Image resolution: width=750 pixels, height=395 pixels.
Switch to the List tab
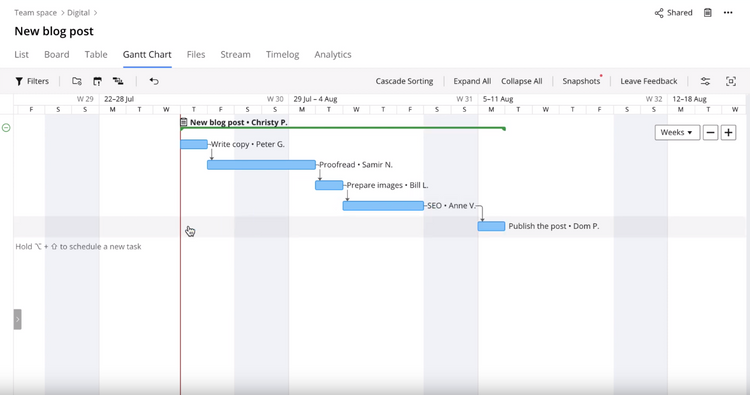point(22,55)
